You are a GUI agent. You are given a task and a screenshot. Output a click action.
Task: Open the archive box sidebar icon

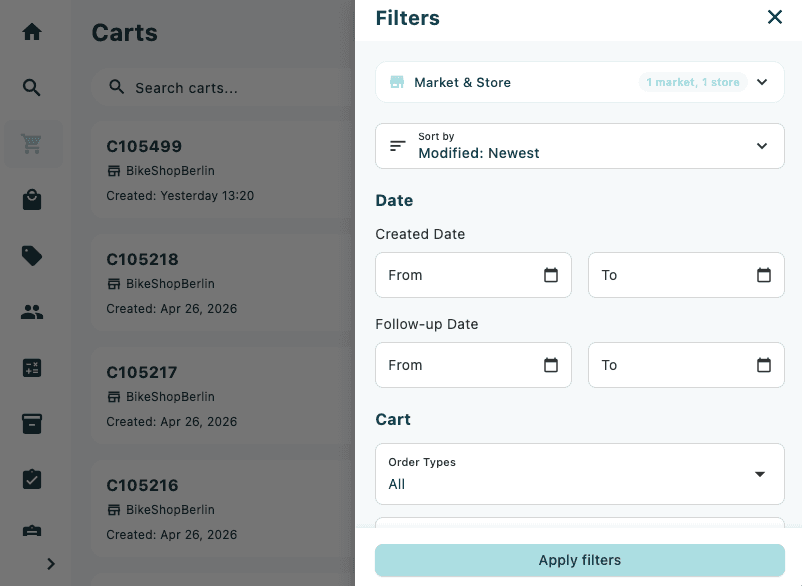[x=32, y=424]
